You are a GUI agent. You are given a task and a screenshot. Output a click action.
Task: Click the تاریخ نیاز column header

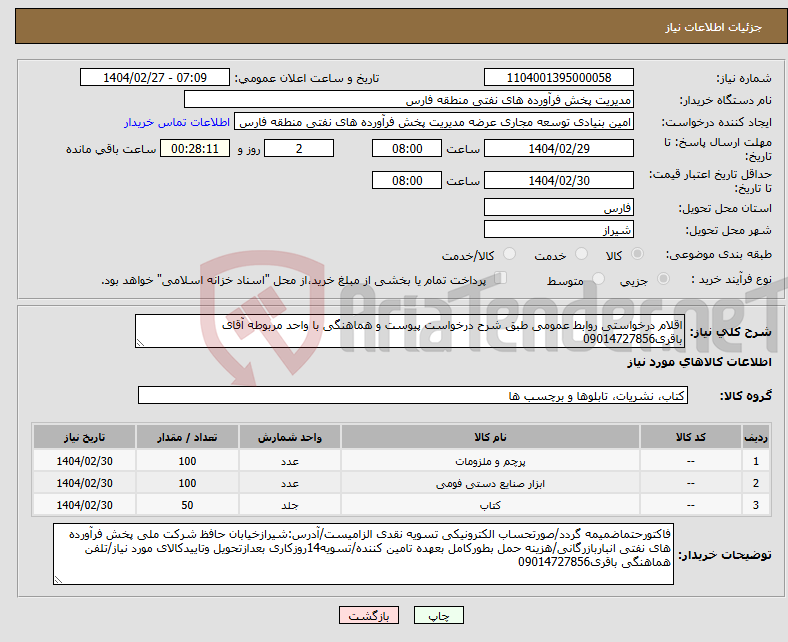click(x=84, y=437)
